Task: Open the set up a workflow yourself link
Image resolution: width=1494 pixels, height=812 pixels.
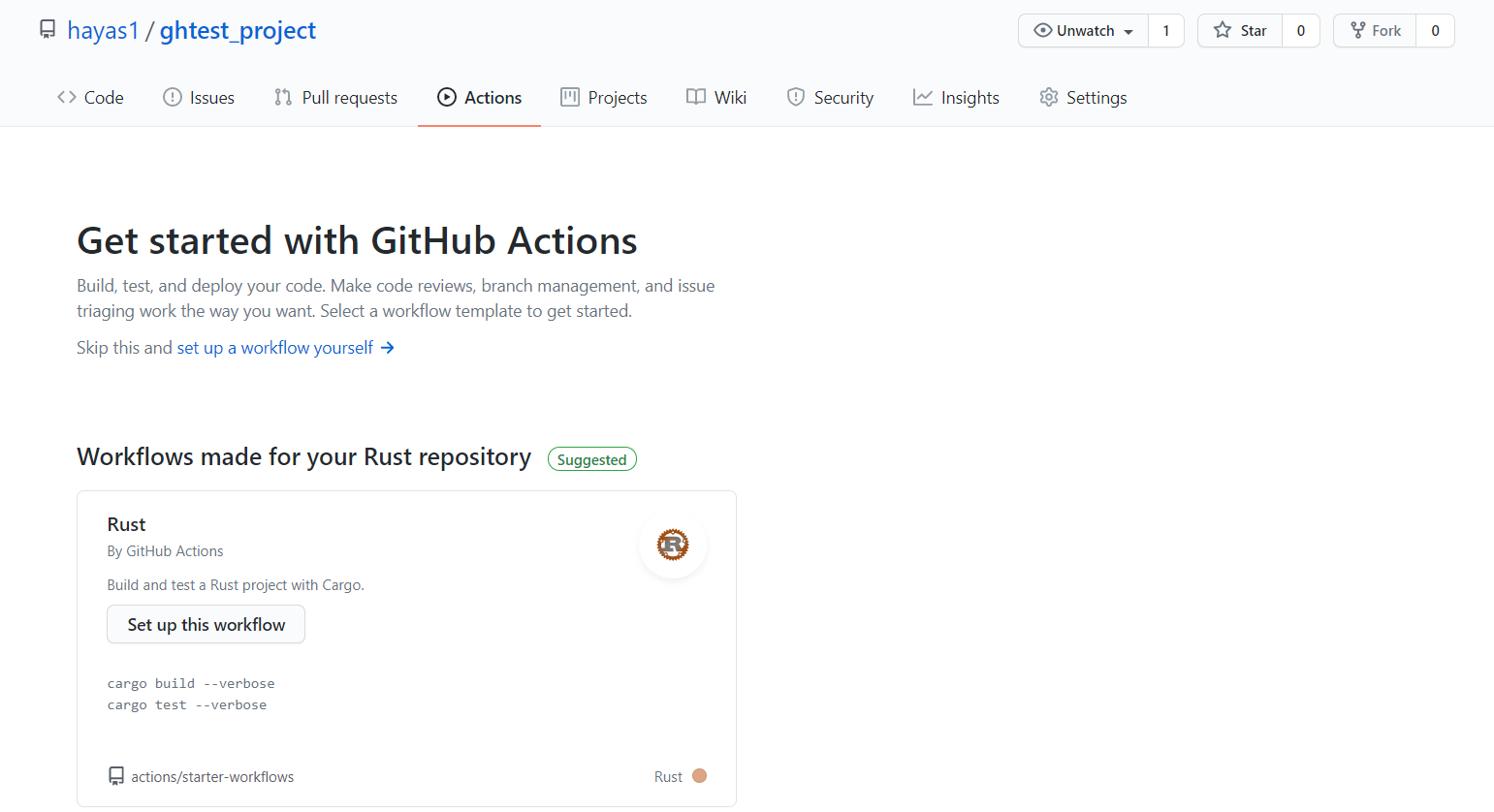Action: [273, 347]
